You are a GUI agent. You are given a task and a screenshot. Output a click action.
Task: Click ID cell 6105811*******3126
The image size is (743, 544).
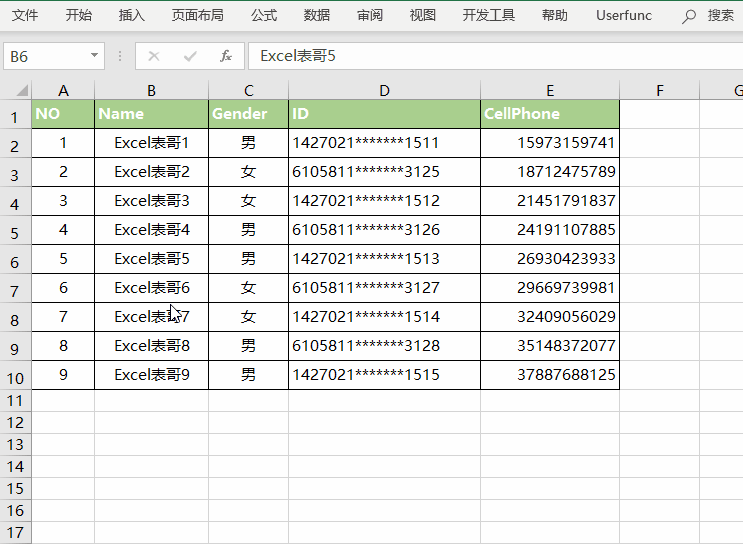pos(384,230)
